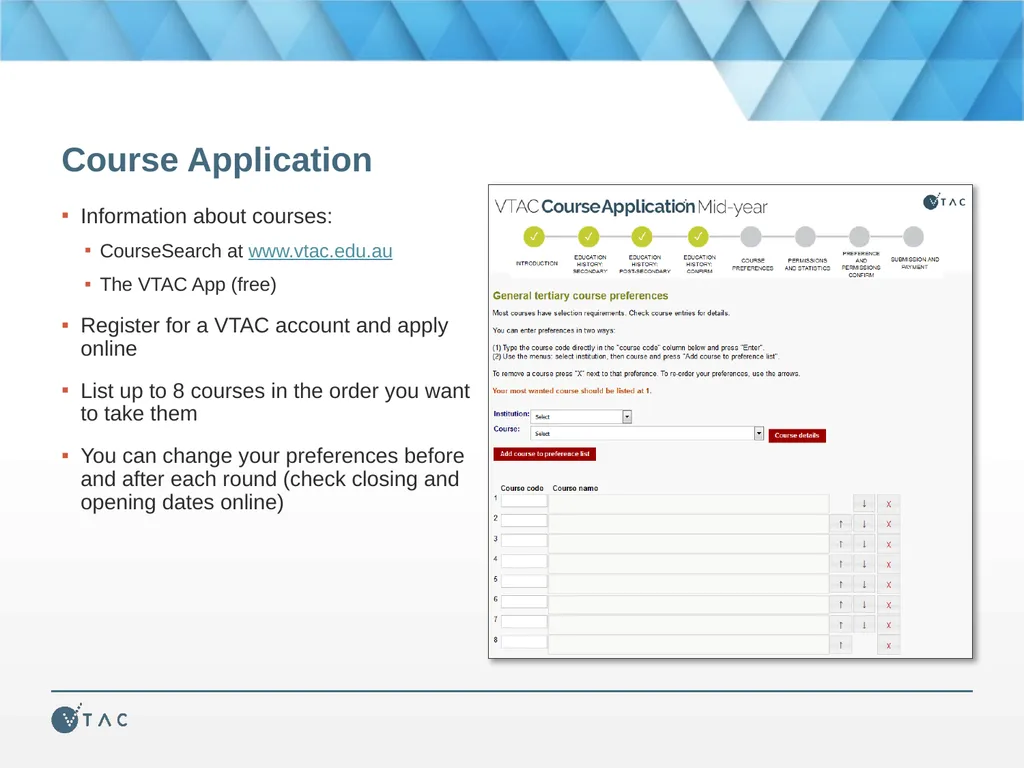
Task: Click course code field for preference 3
Action: pyautogui.click(x=524, y=541)
